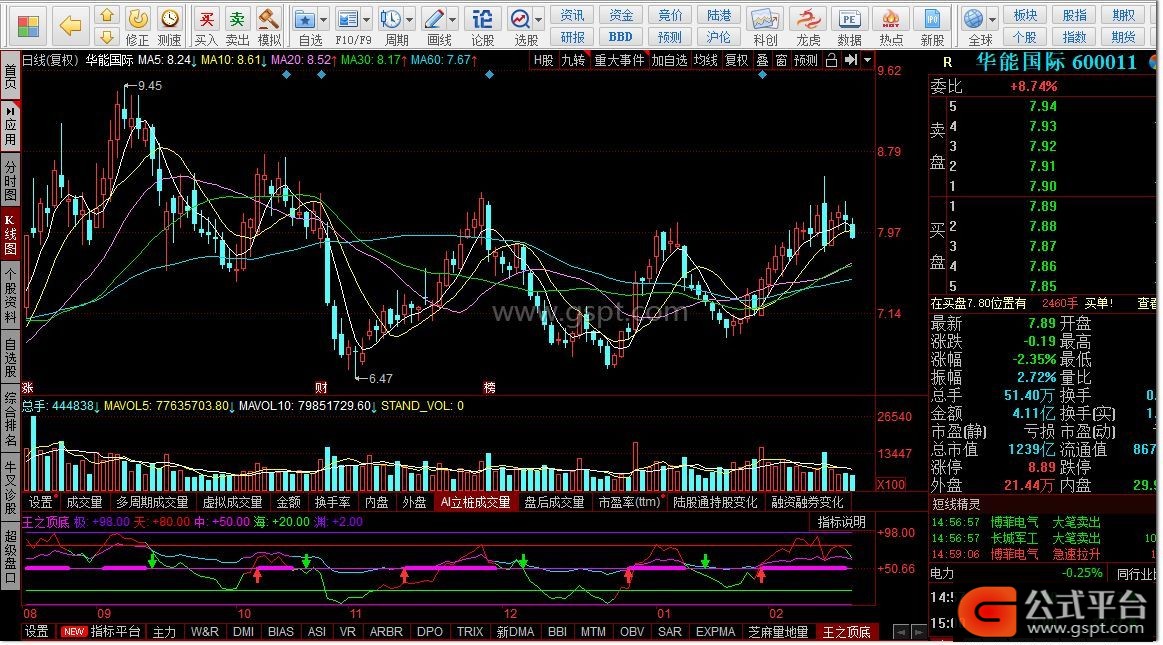
Task: Click the sell-5 price 7.94
Action: coord(1042,106)
